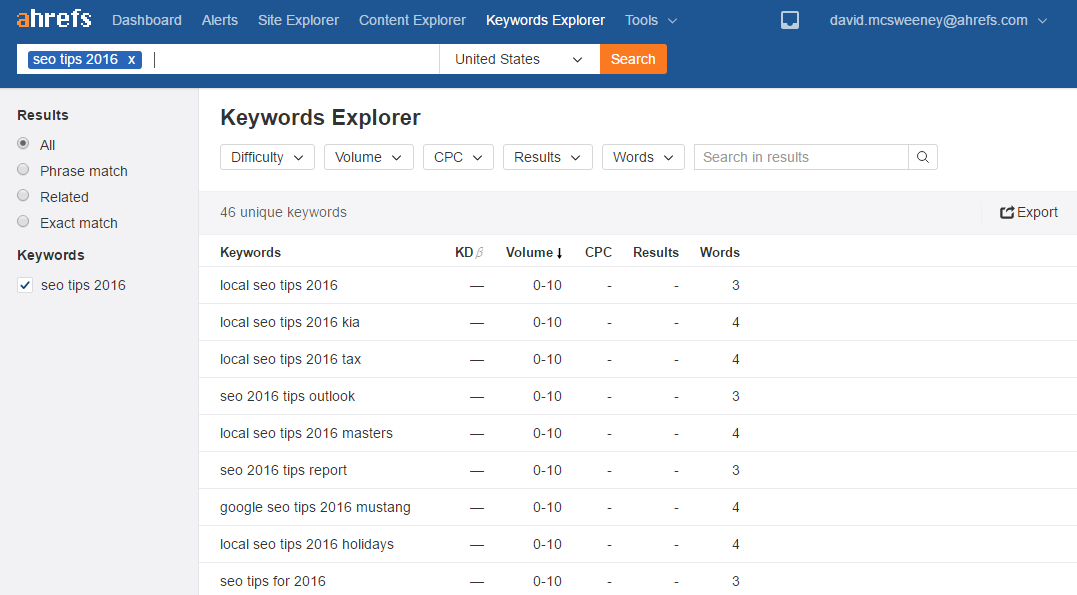Screen dimensions: 1077x595
Task: Click keyword 'local seo tips 2016 holidays'
Action: pos(307,545)
